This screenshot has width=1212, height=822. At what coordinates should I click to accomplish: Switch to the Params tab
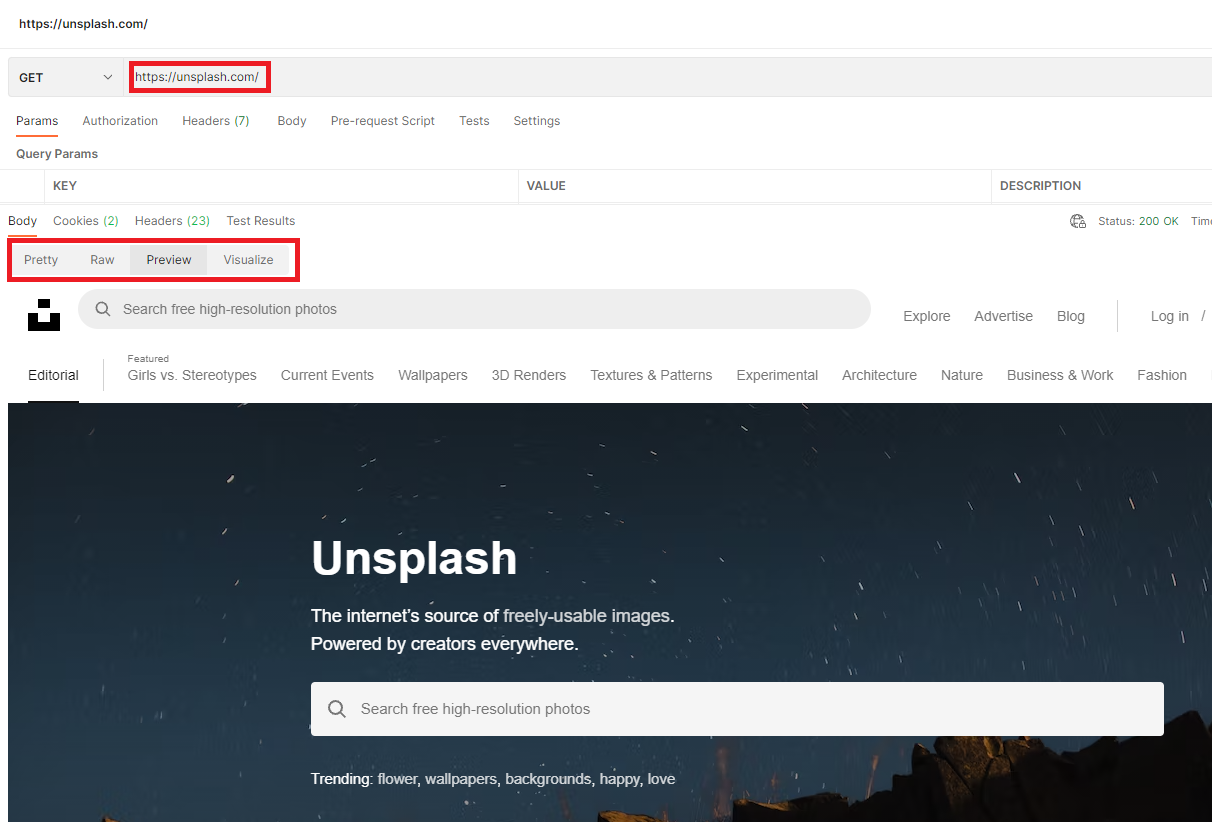coord(37,121)
